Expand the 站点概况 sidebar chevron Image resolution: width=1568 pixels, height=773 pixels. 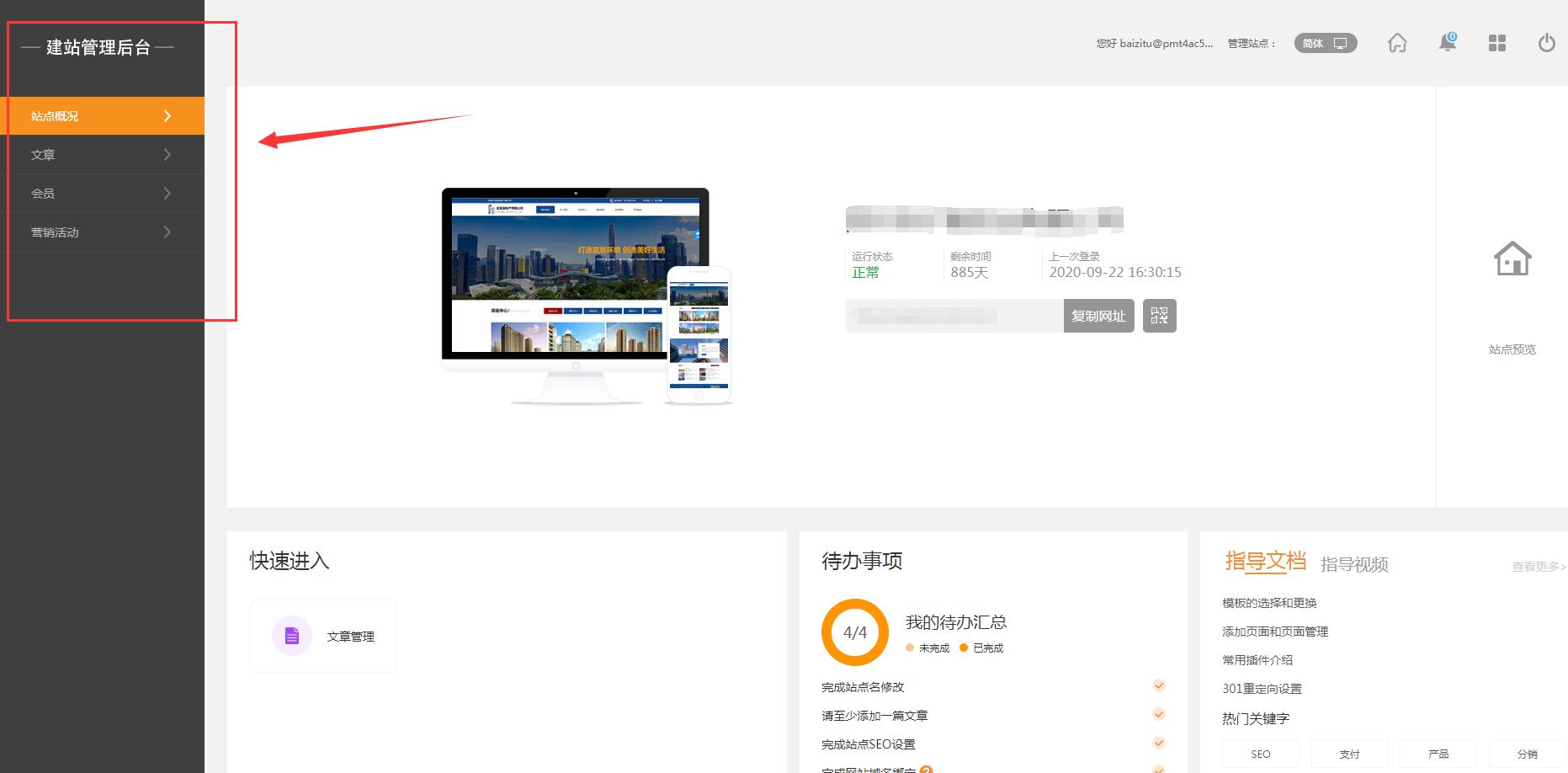tap(167, 115)
